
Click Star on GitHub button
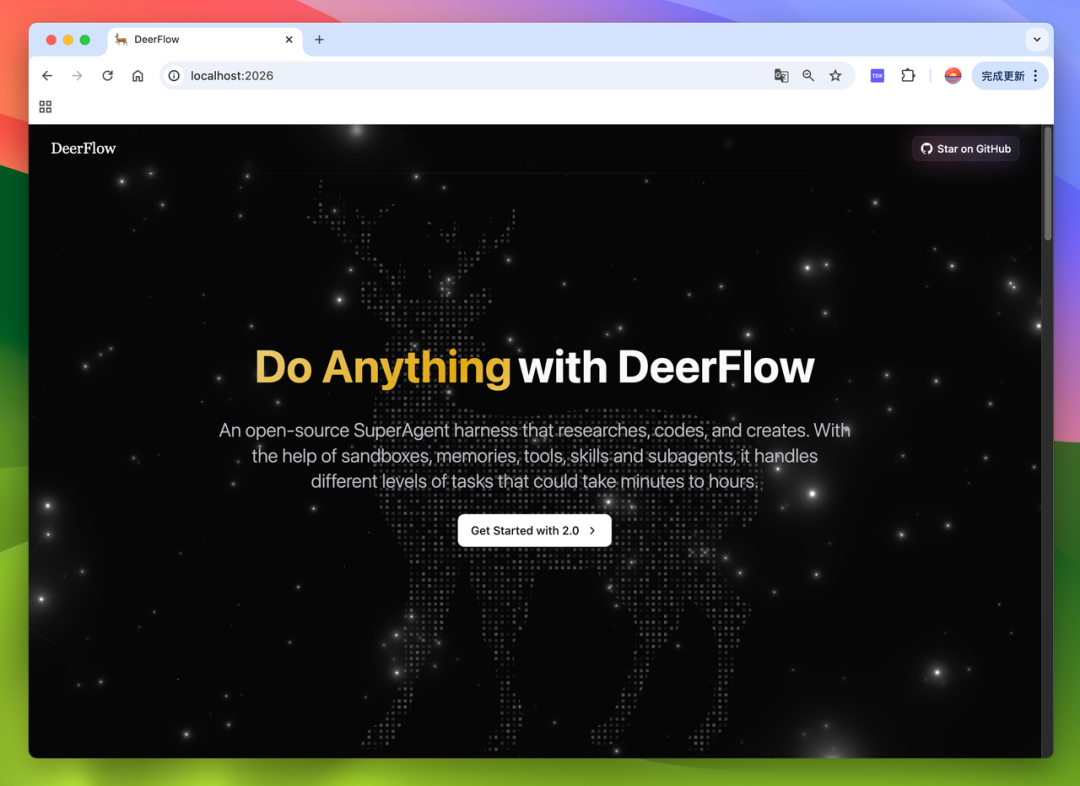(966, 149)
